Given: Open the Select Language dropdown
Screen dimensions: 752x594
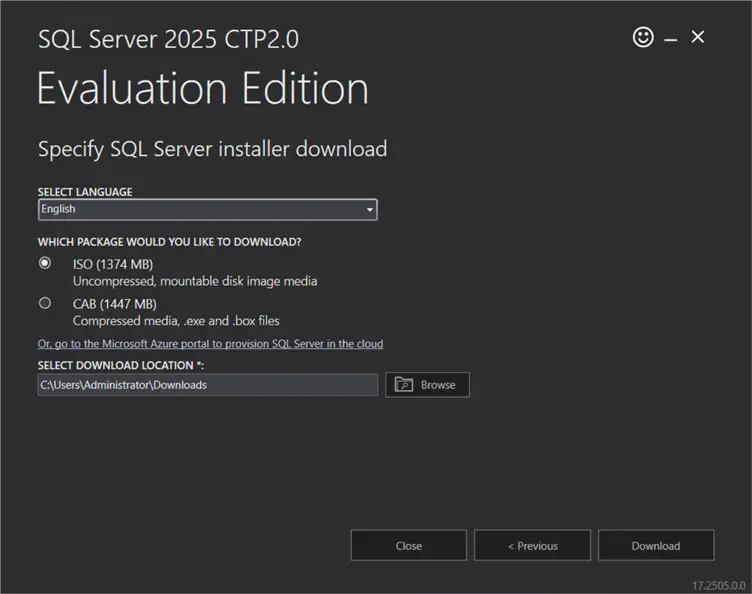Looking at the screenshot, I should pyautogui.click(x=208, y=210).
